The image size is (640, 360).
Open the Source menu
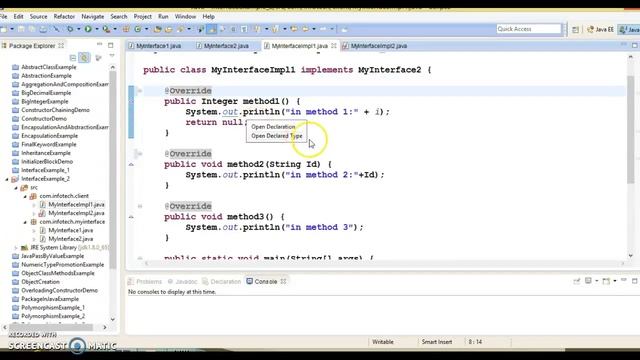[38, 16]
